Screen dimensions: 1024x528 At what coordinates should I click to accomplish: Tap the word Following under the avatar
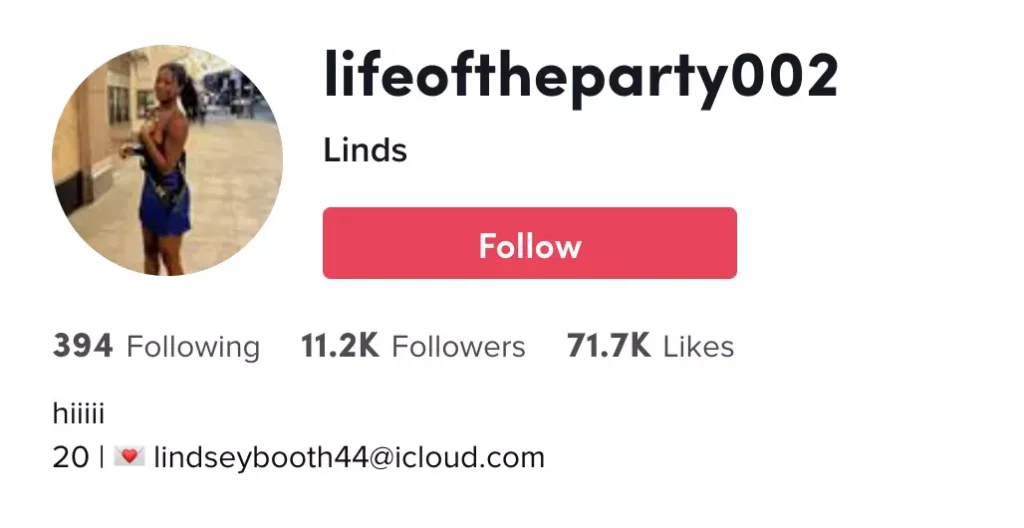pyautogui.click(x=193, y=347)
